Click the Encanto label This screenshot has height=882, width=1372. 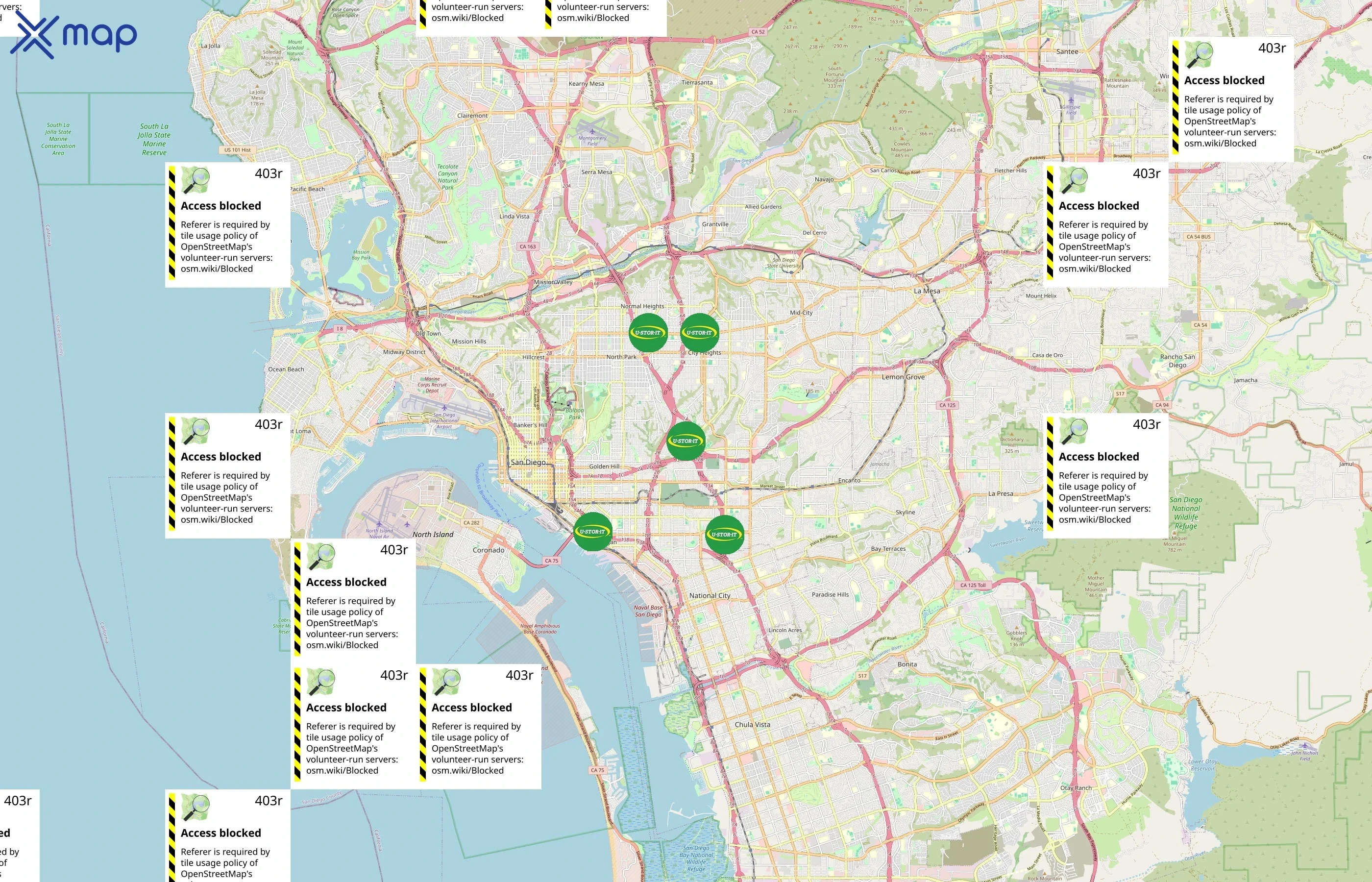pos(849,481)
